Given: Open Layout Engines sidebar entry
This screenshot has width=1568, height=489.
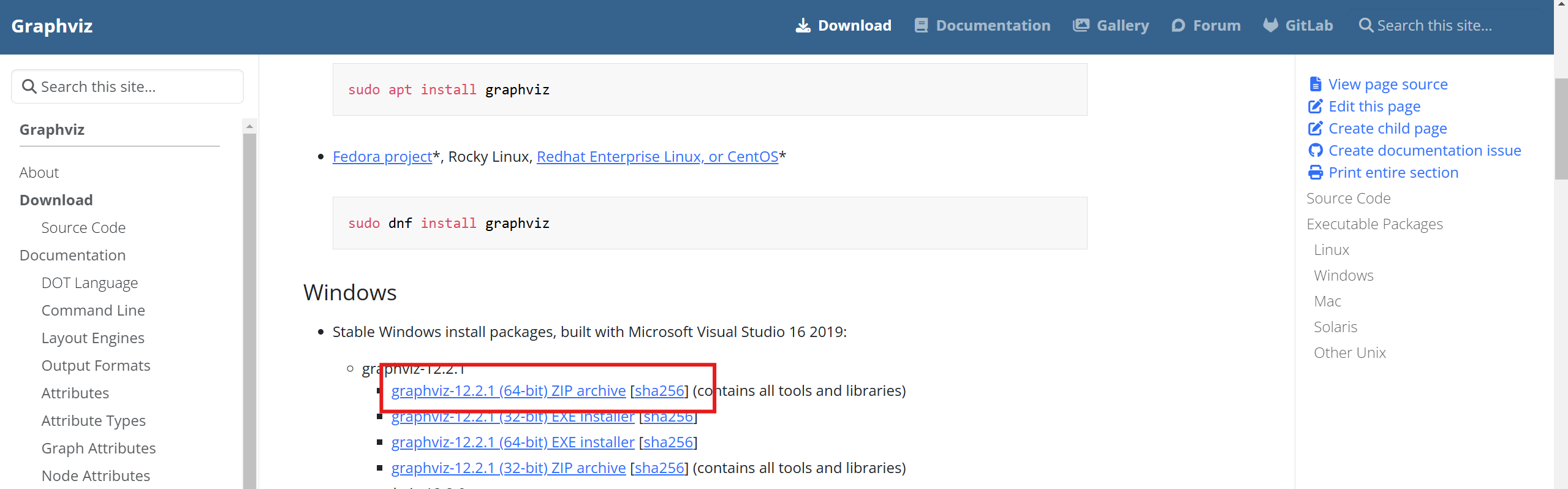Looking at the screenshot, I should [93, 338].
